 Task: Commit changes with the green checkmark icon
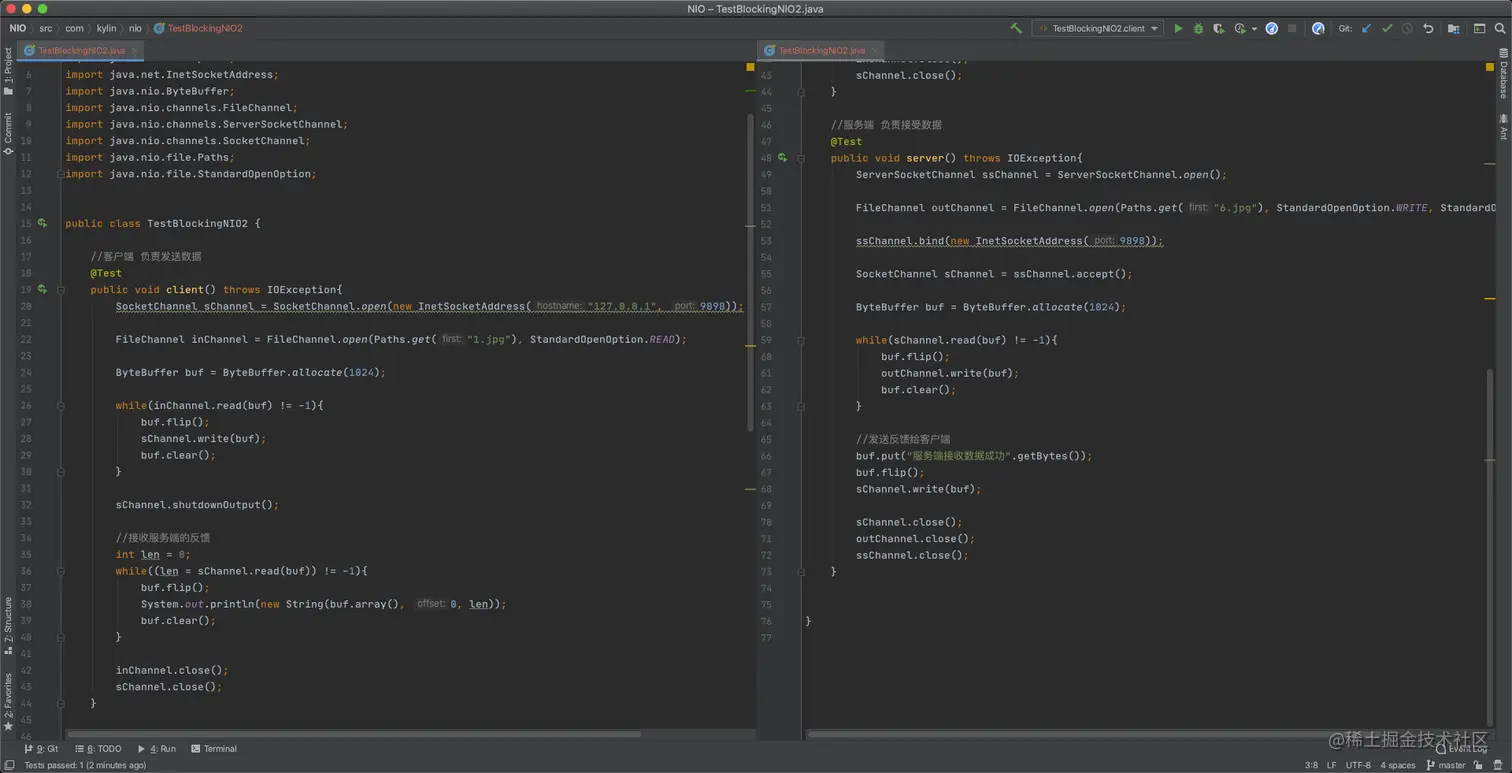(1387, 29)
